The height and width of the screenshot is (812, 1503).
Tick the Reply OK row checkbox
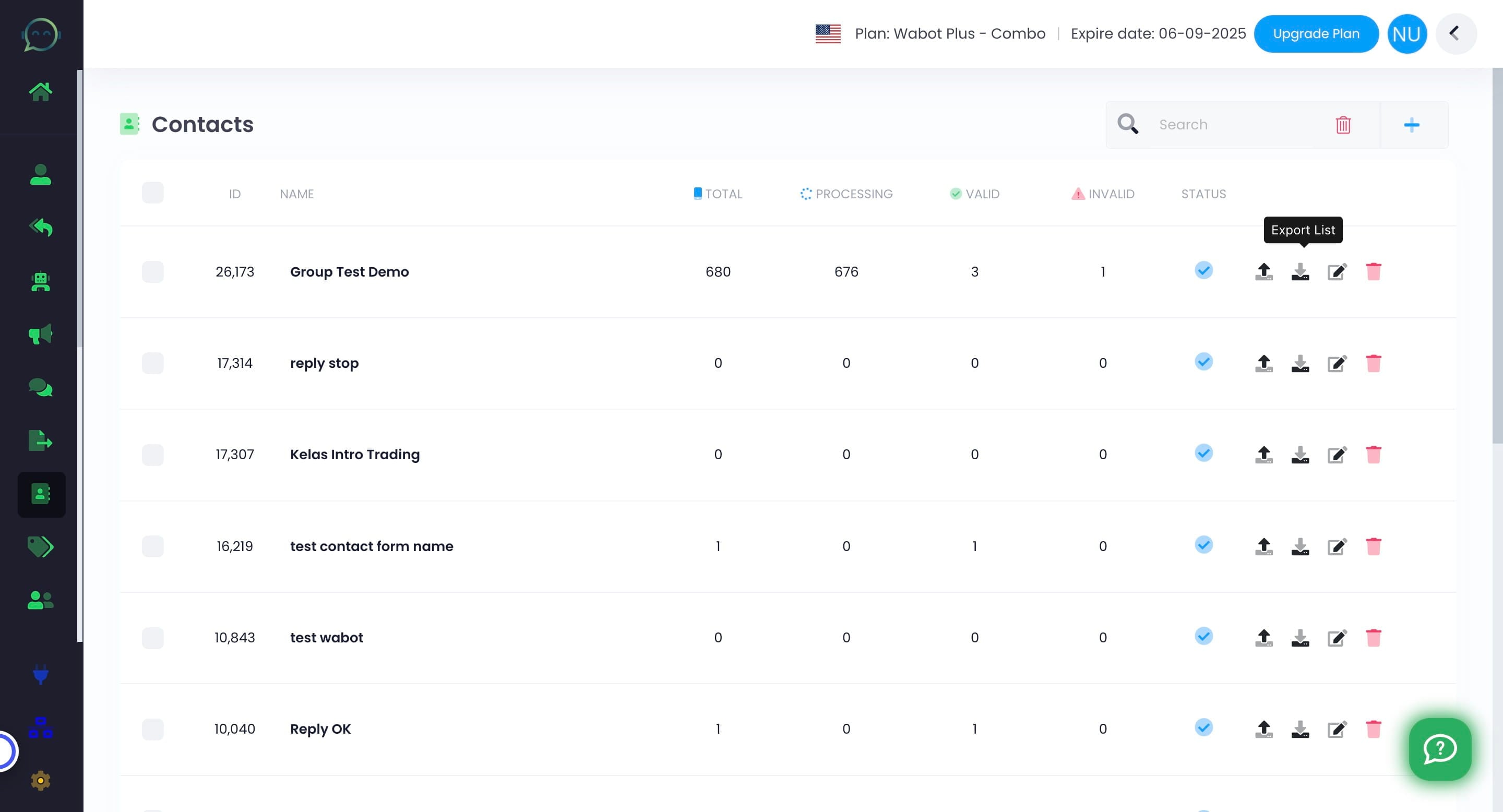153,729
